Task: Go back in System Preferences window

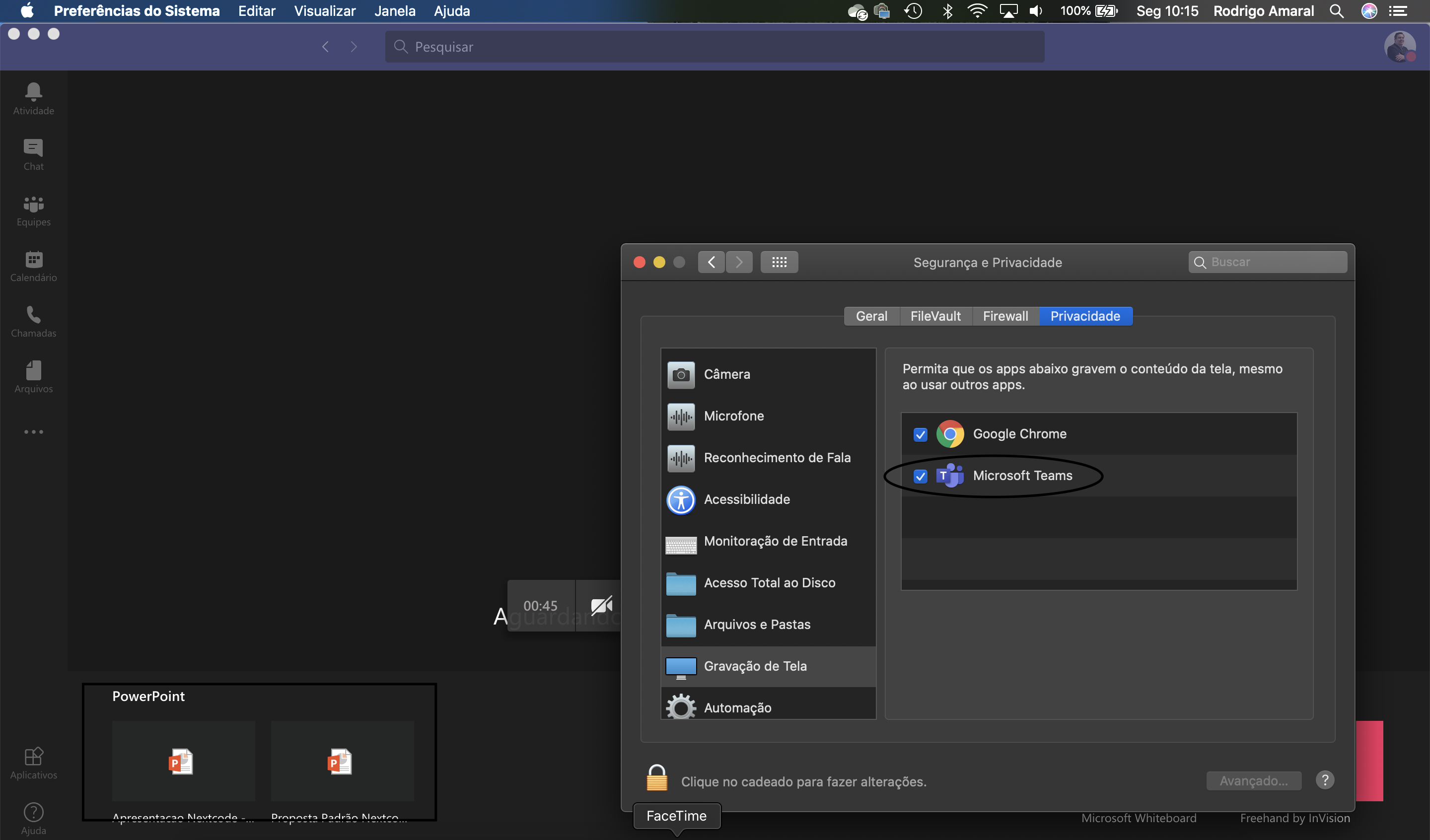Action: [711, 262]
